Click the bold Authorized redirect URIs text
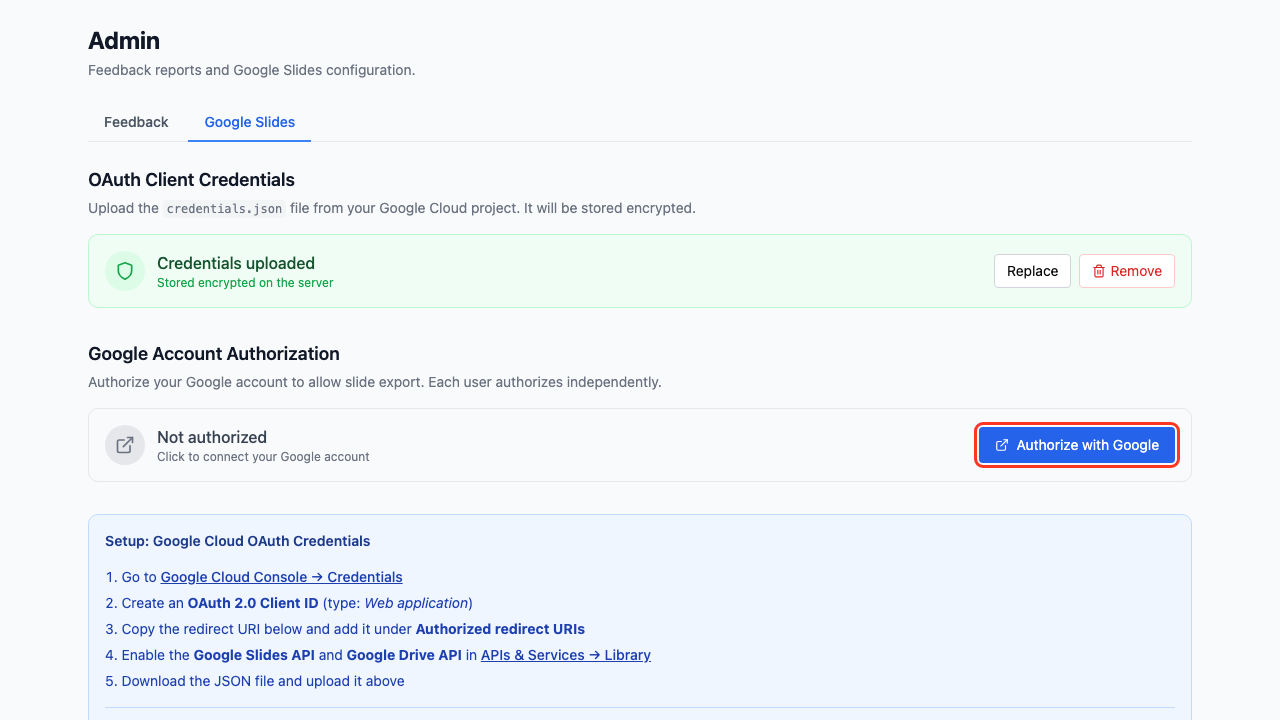 click(x=500, y=629)
